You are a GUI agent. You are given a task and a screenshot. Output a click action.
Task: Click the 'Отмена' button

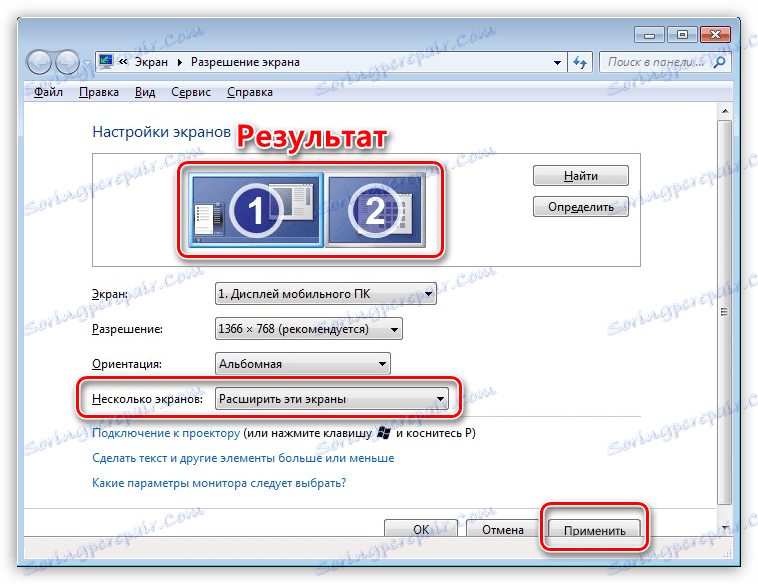click(x=502, y=529)
